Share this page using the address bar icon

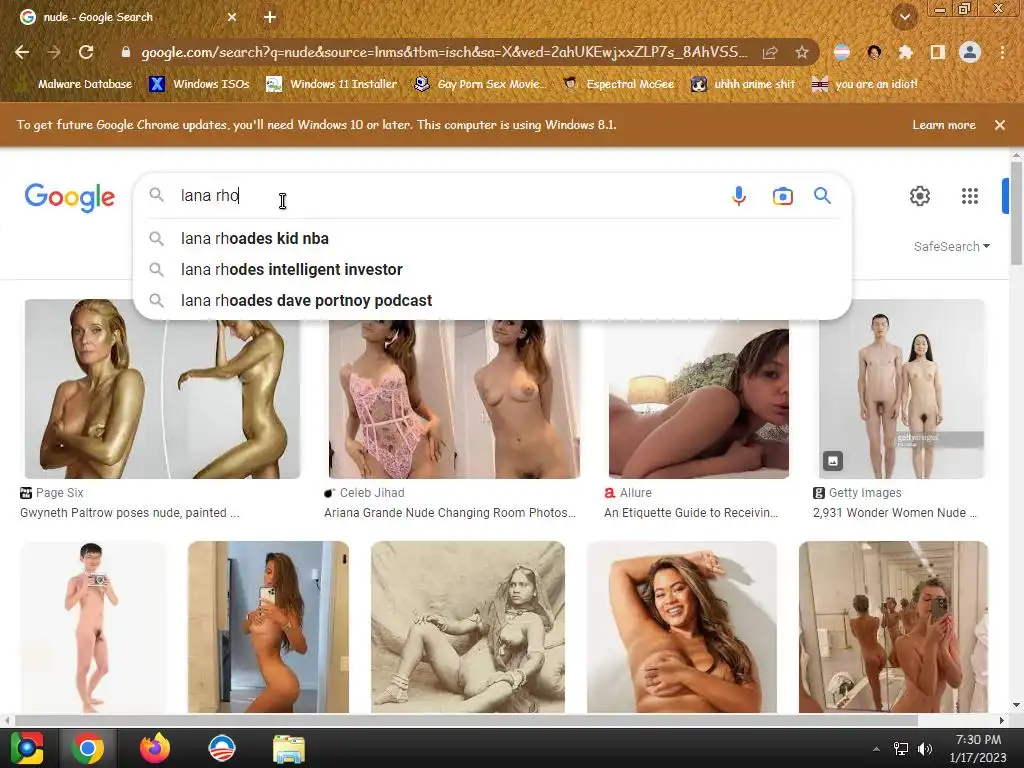point(770,52)
